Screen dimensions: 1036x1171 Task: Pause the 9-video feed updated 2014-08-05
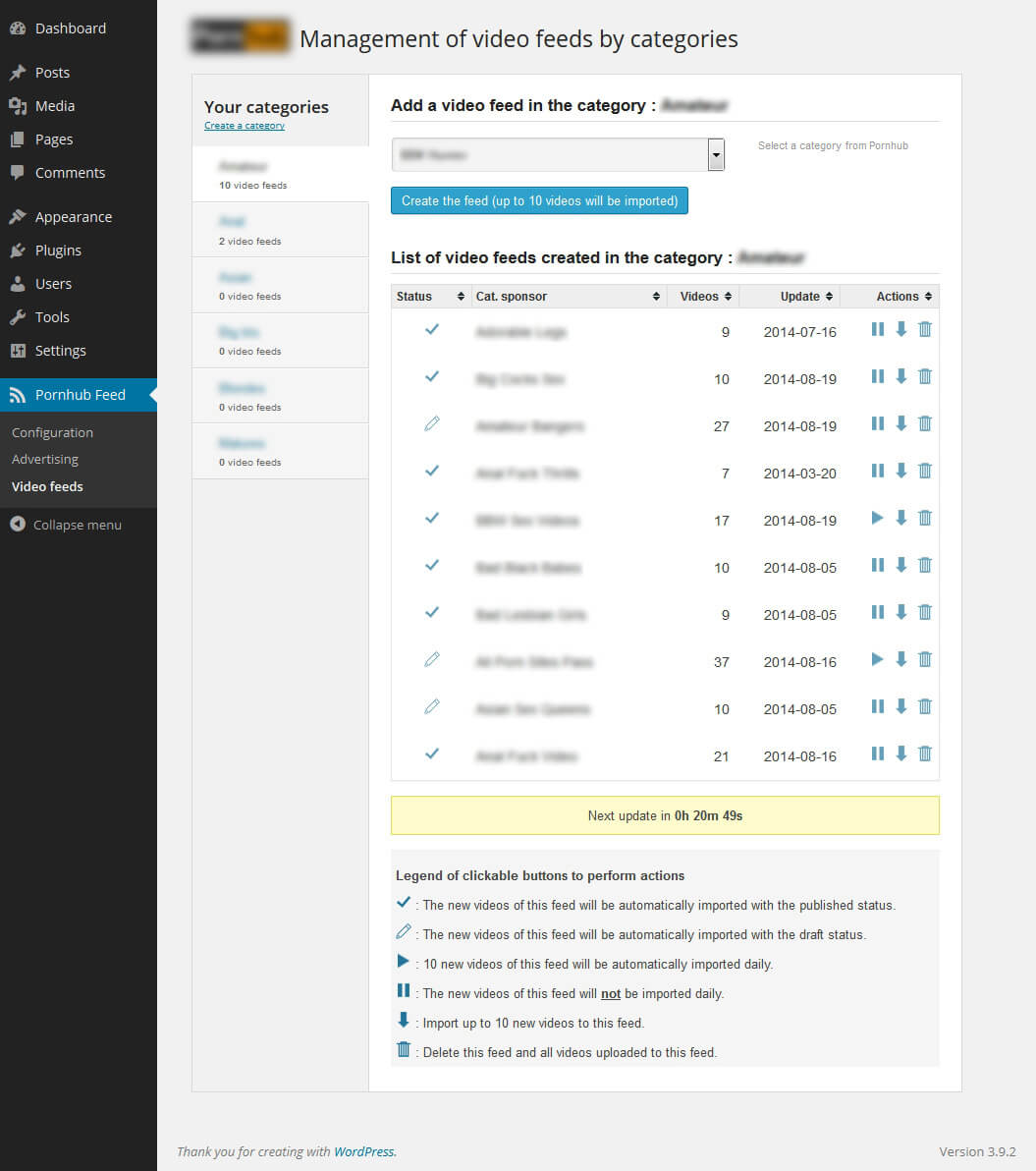pyautogui.click(x=878, y=612)
